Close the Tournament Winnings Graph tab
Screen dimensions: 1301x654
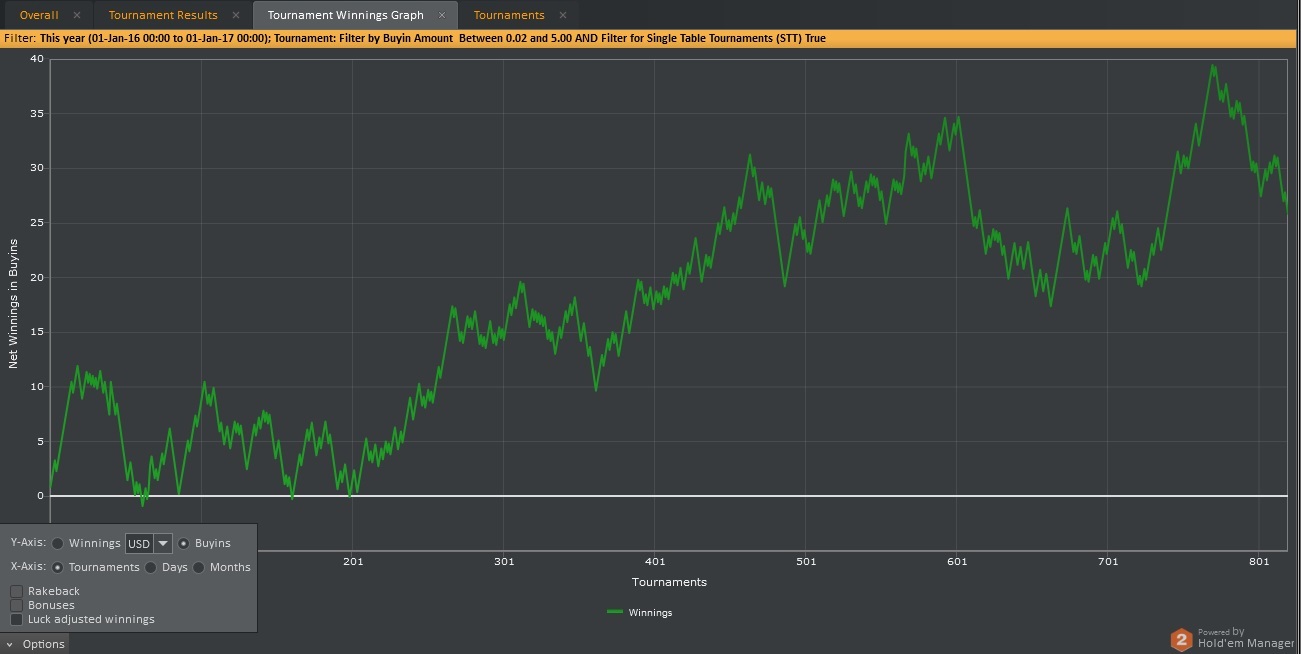coord(442,15)
